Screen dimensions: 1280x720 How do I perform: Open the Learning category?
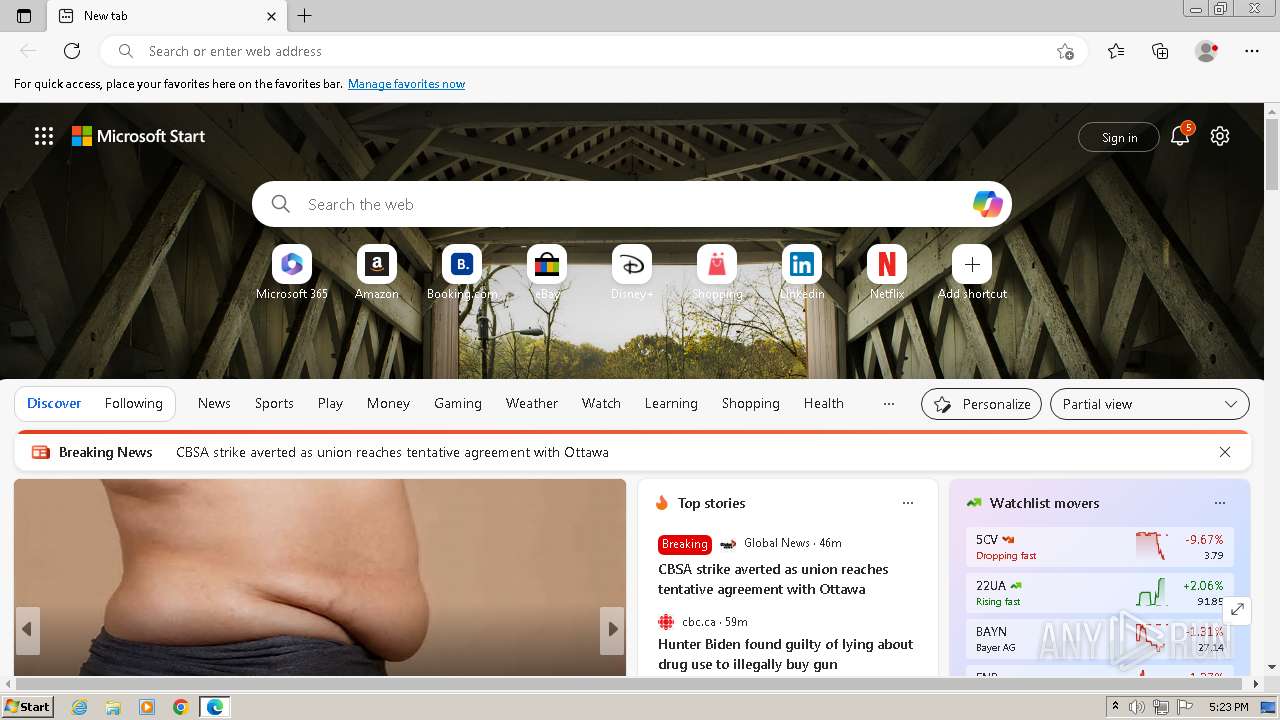[x=671, y=404]
